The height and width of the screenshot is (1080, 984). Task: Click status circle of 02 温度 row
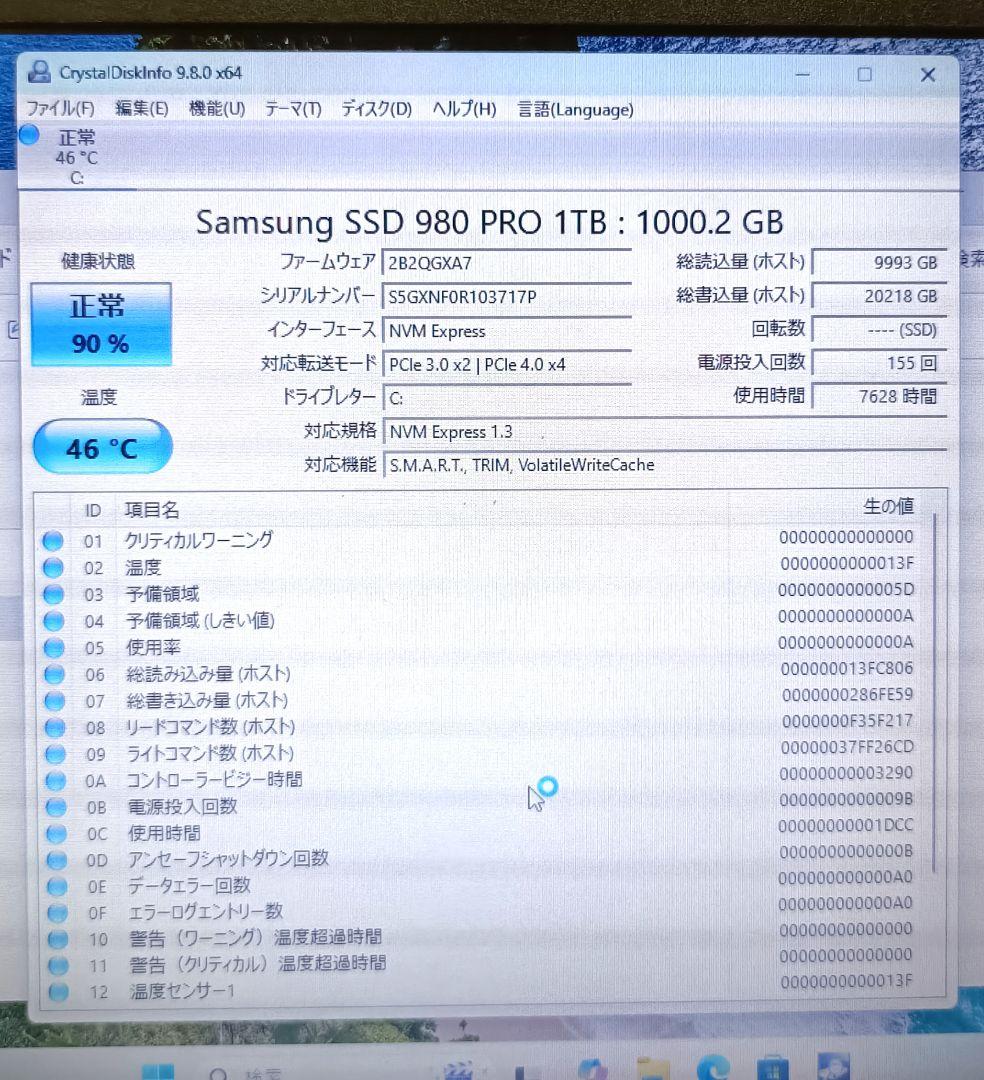coord(53,568)
